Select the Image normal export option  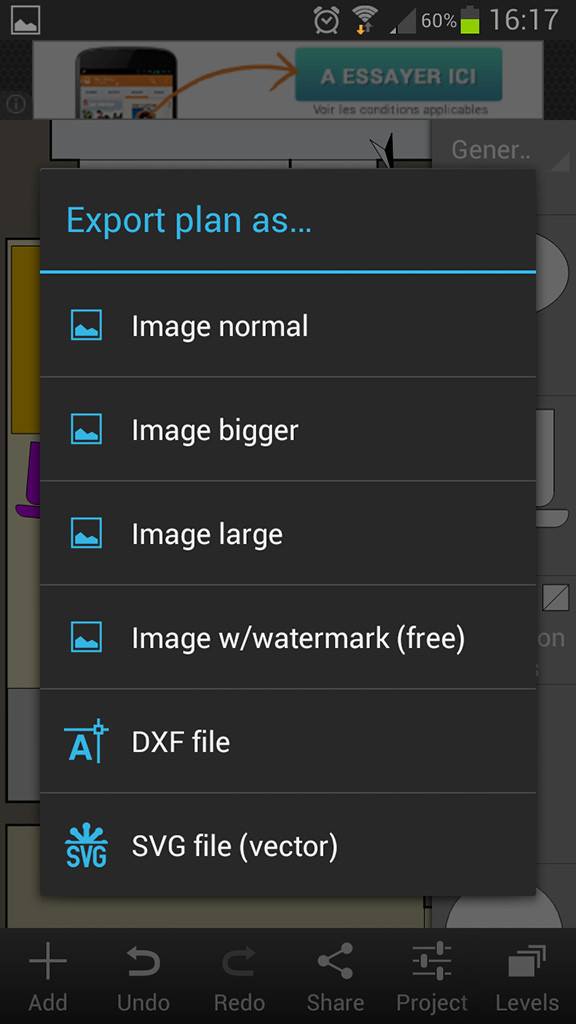(287, 325)
